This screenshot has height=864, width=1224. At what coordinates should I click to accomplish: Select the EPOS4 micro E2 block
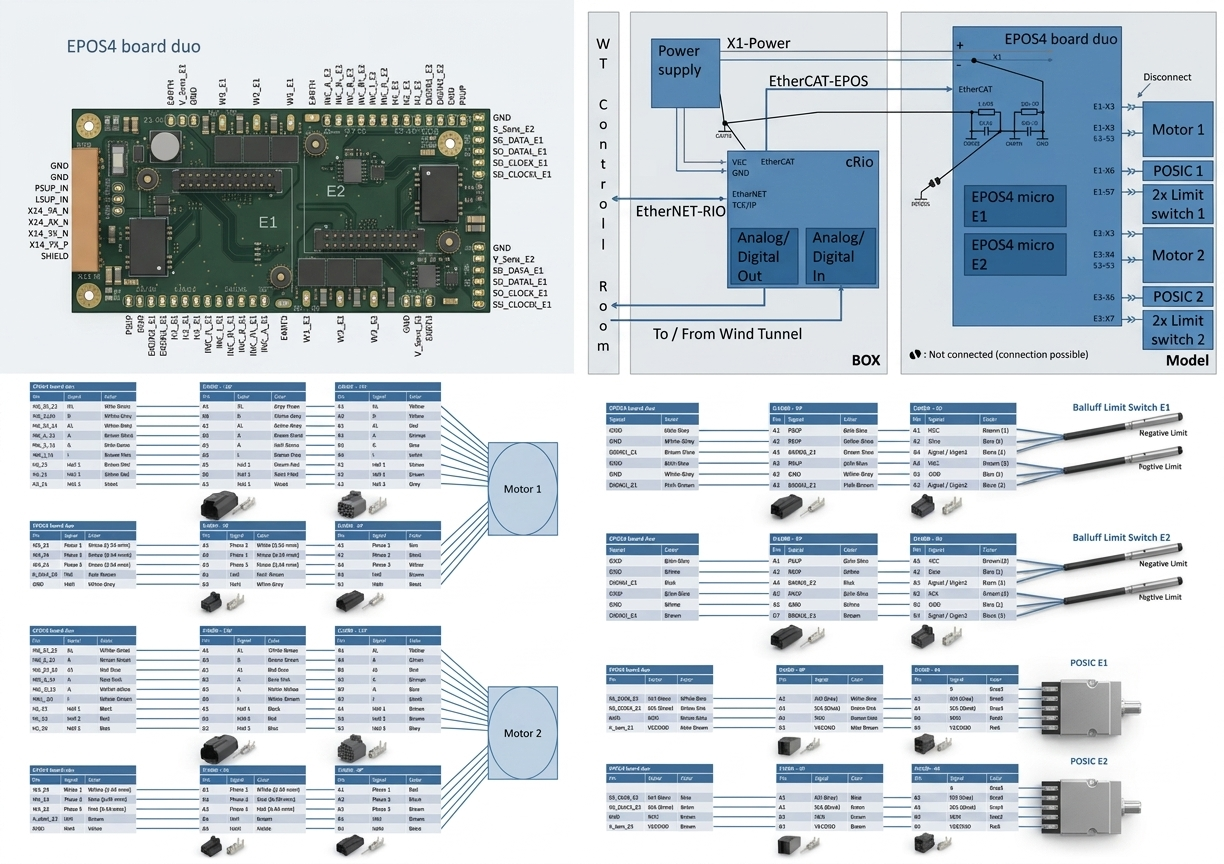point(1015,254)
